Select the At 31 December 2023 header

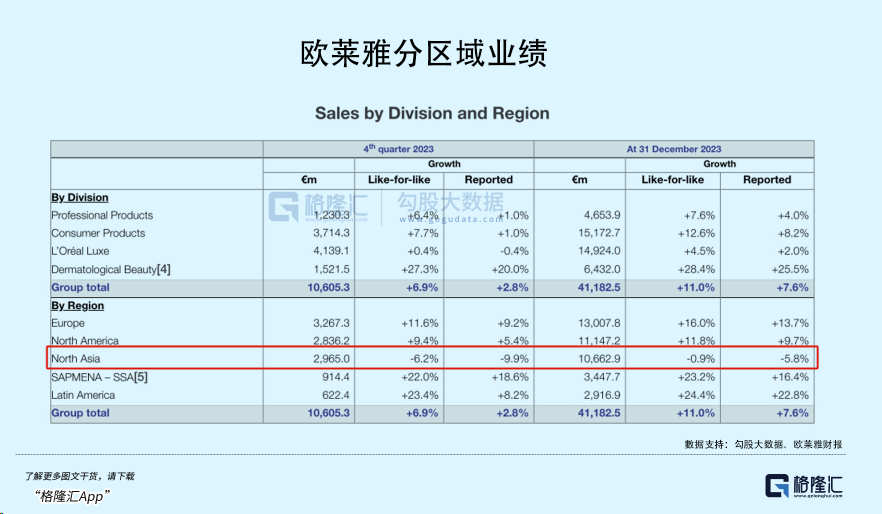point(674,149)
